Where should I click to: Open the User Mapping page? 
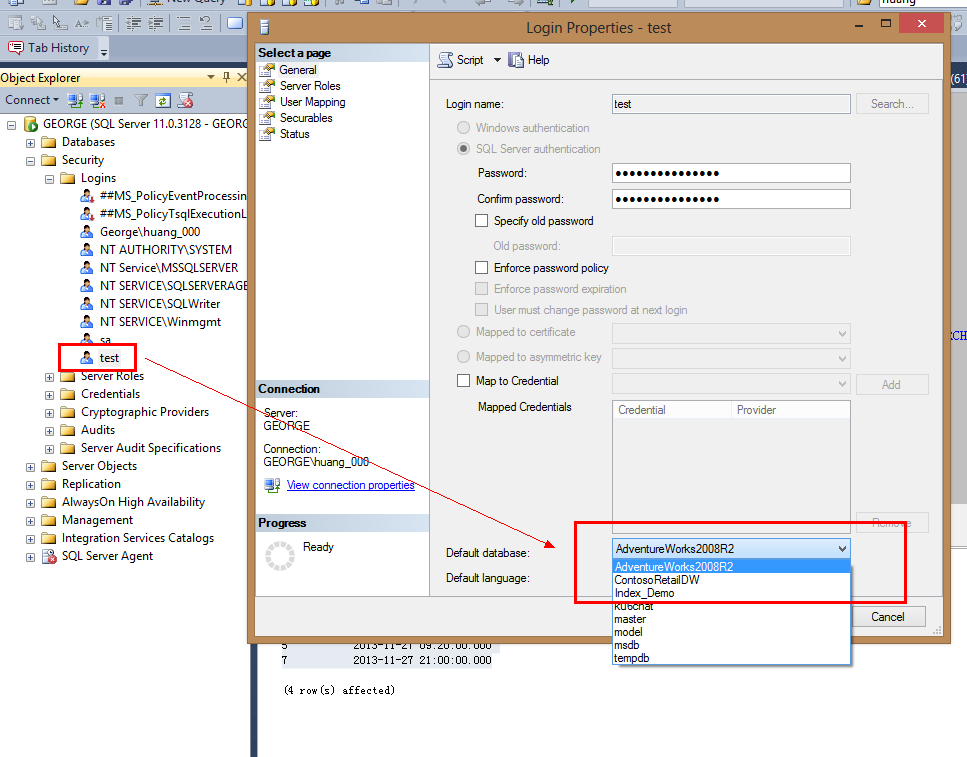pos(312,102)
